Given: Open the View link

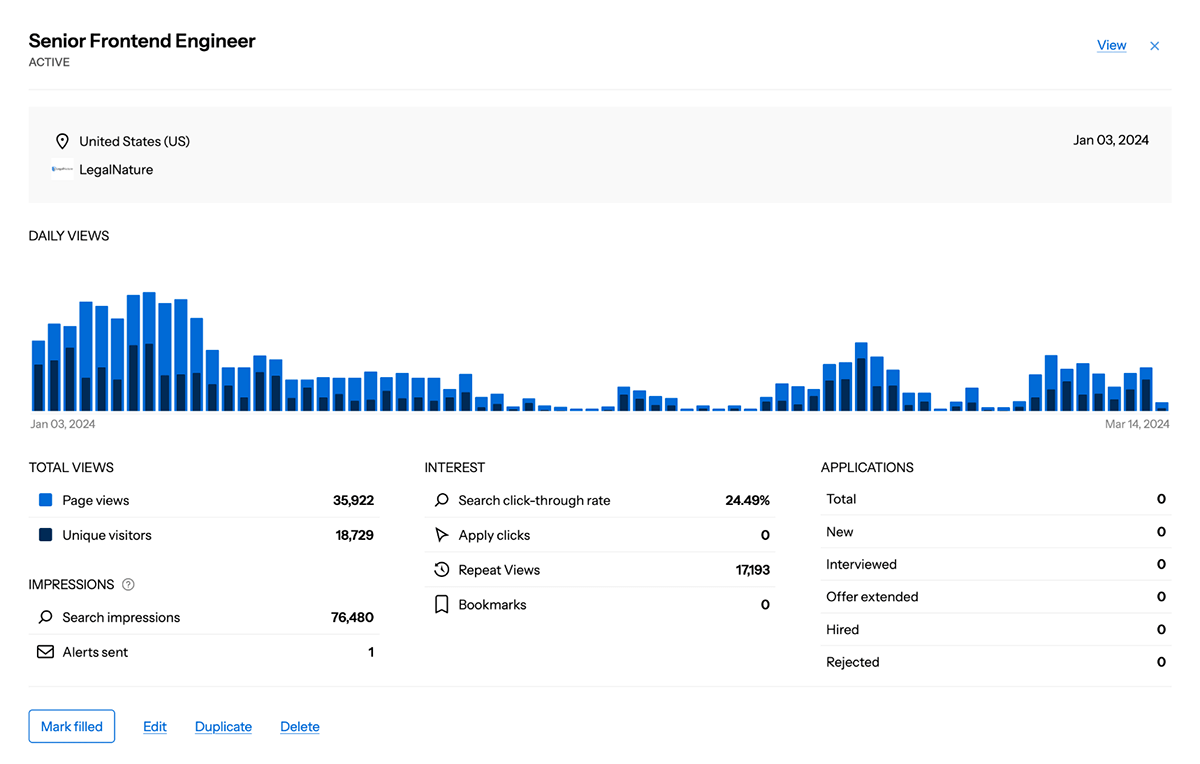Looking at the screenshot, I should pyautogui.click(x=1111, y=45).
